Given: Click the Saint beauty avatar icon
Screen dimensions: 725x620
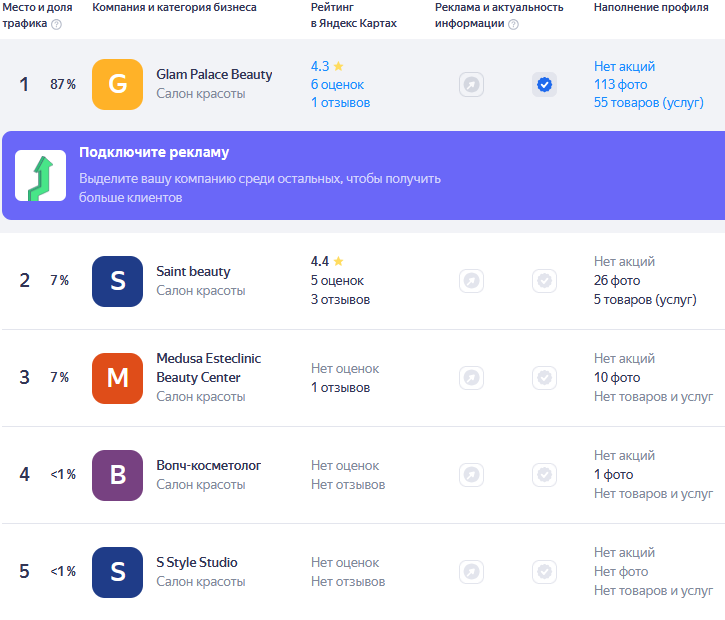Looking at the screenshot, I should tap(117, 281).
